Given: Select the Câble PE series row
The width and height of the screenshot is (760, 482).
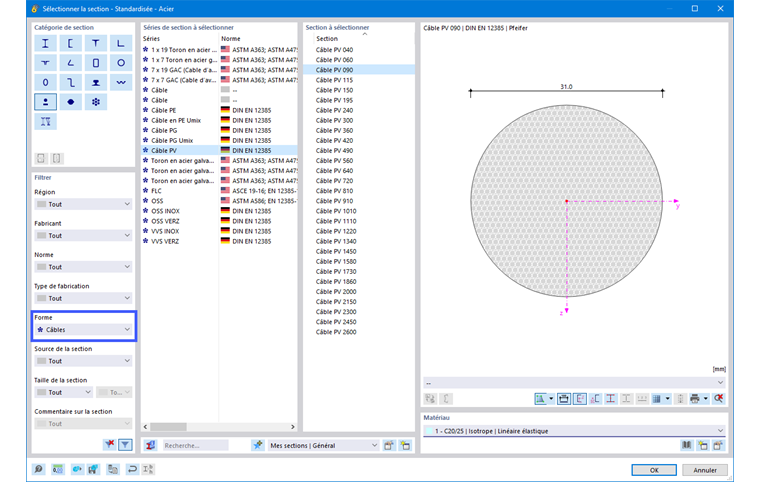Looking at the screenshot, I should [219, 110].
